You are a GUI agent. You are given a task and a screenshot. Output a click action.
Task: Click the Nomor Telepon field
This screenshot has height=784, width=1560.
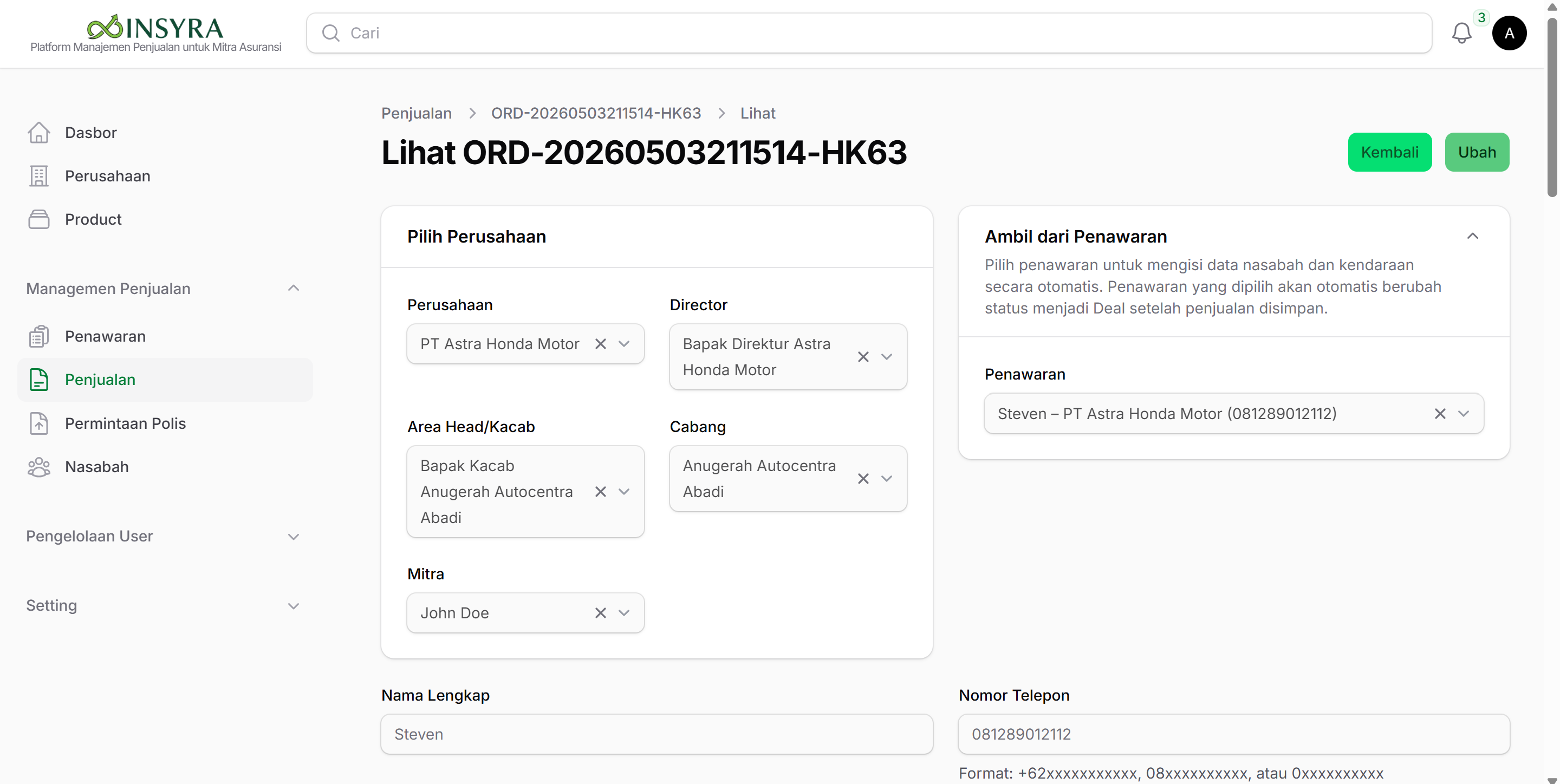point(1233,734)
